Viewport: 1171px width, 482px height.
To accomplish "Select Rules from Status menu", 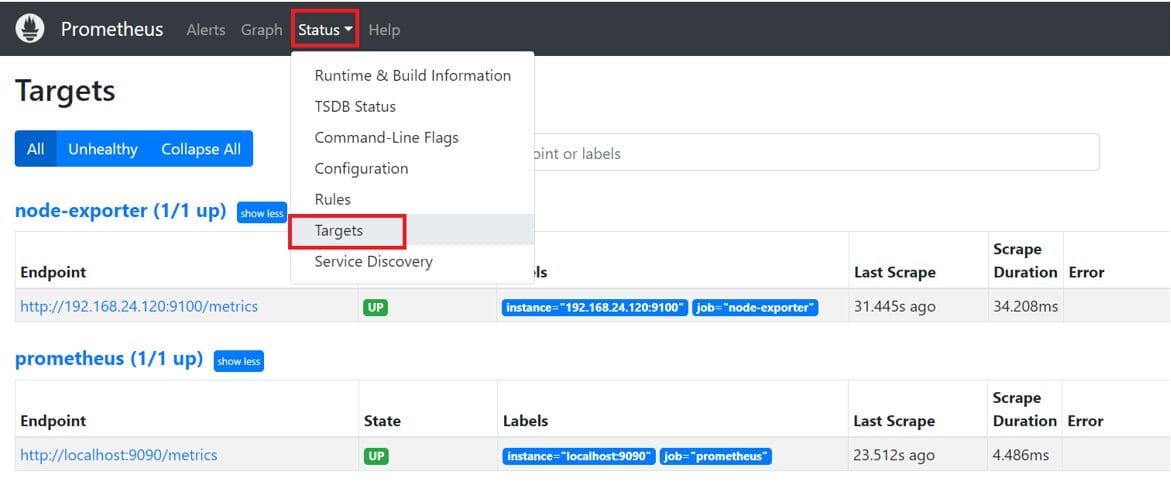I will [x=332, y=200].
